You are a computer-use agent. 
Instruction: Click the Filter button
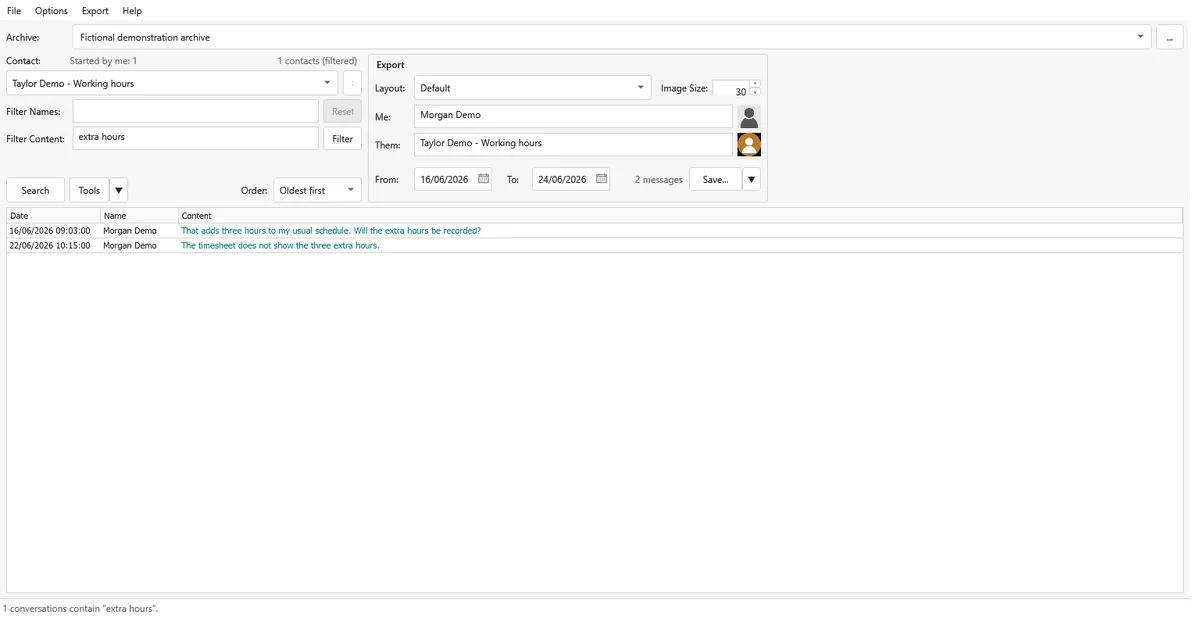click(342, 139)
